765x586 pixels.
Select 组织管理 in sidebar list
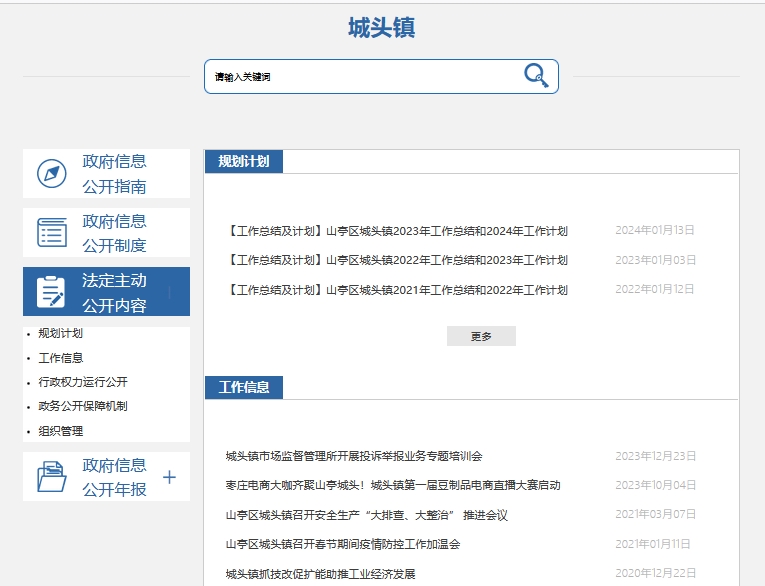pyautogui.click(x=60, y=431)
